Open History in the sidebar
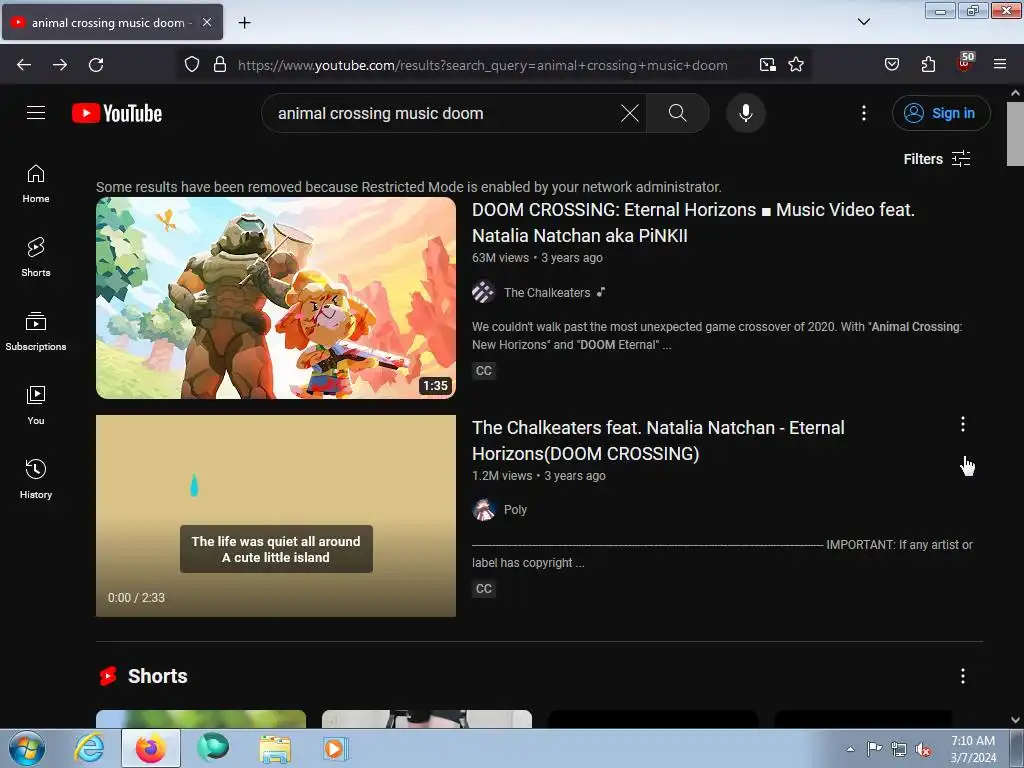Viewport: 1024px width, 768px height. (x=36, y=479)
